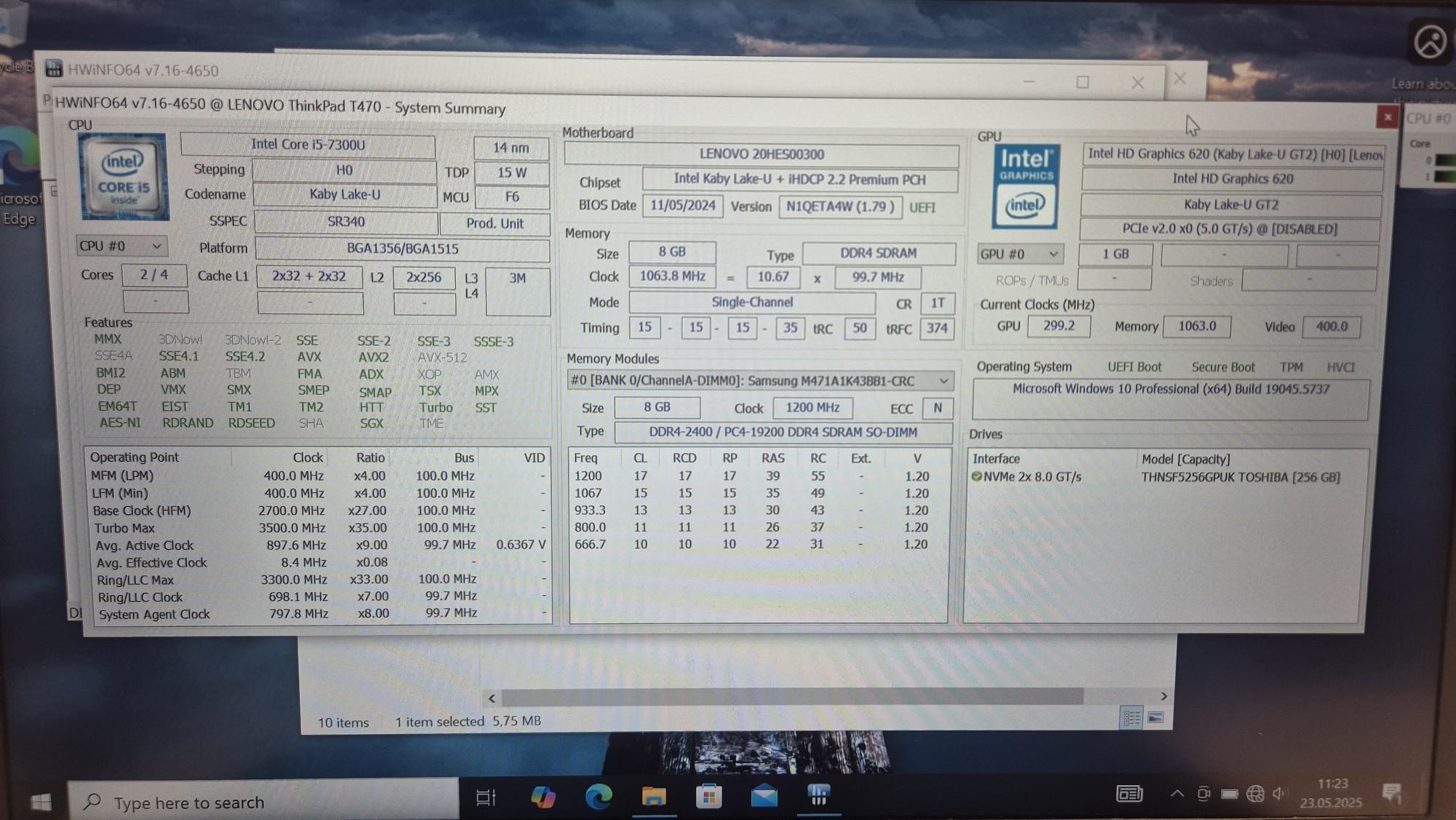1456x820 pixels.
Task: Click Explorer horizontal scrollbar right arrow
Action: pyautogui.click(x=1163, y=696)
